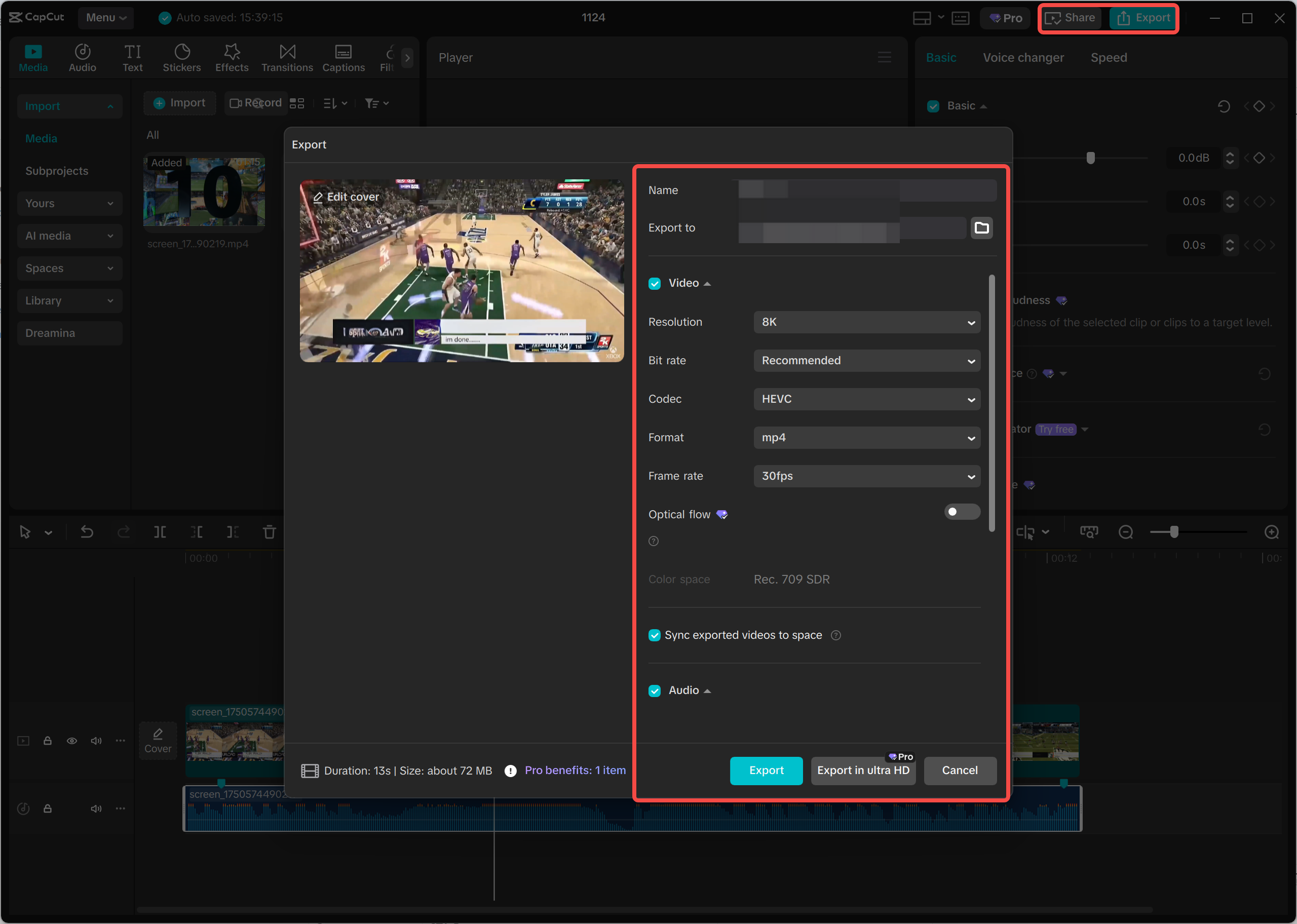The image size is (1297, 924).
Task: Open the Transitions panel
Action: pyautogui.click(x=287, y=57)
